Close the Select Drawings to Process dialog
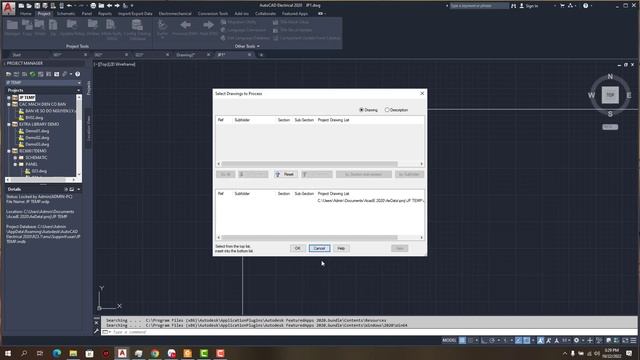This screenshot has height=360, width=640. [x=422, y=93]
